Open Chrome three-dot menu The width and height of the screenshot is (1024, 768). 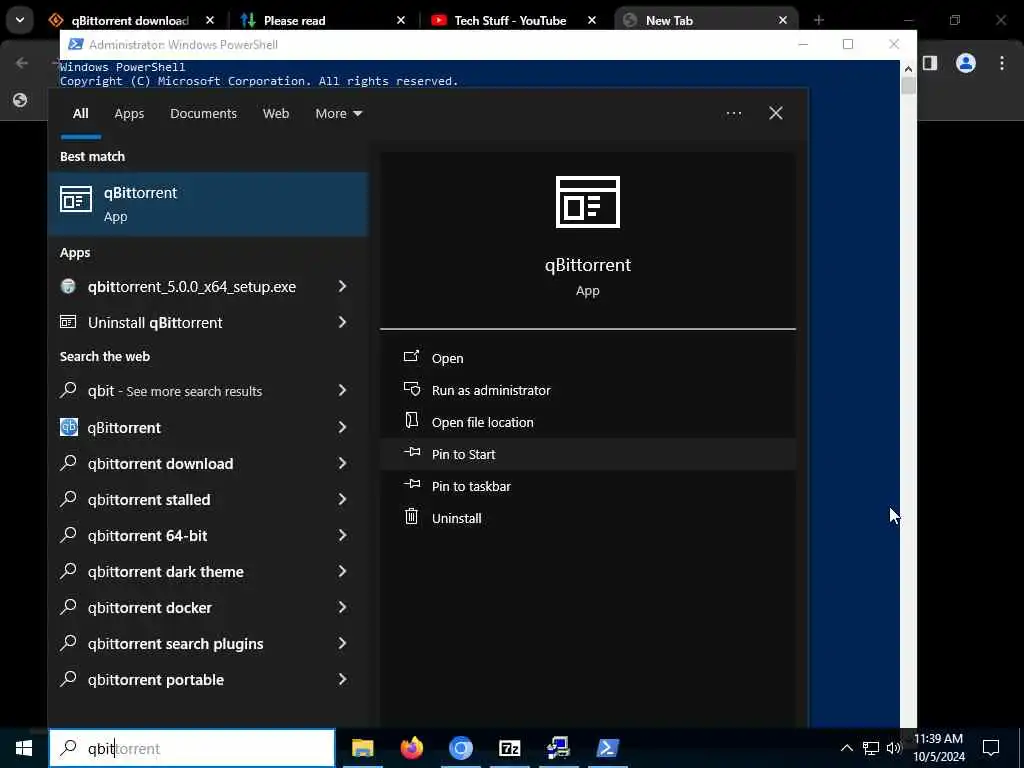(x=1002, y=63)
